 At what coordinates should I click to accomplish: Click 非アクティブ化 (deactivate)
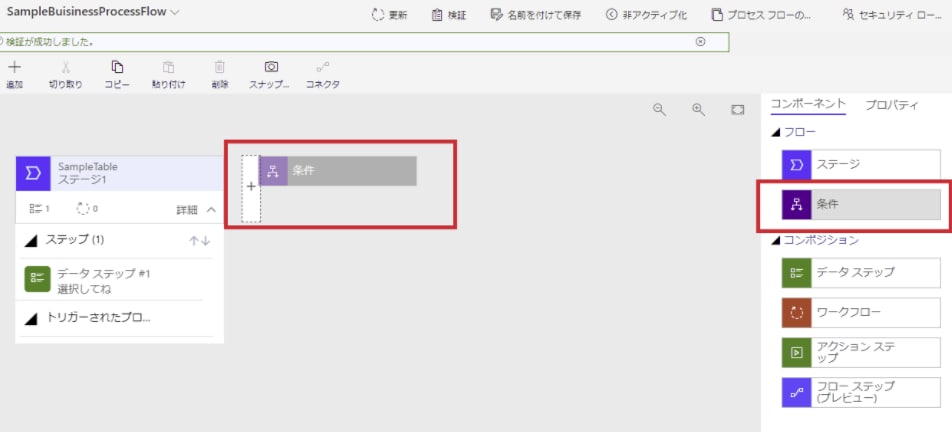[x=646, y=15]
